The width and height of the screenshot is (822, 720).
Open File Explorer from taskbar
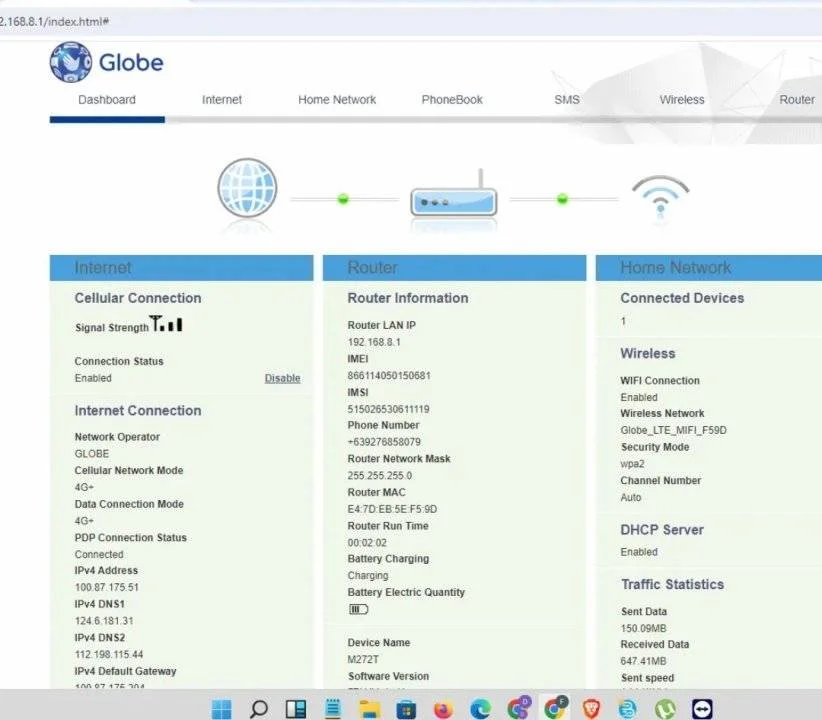click(x=369, y=709)
